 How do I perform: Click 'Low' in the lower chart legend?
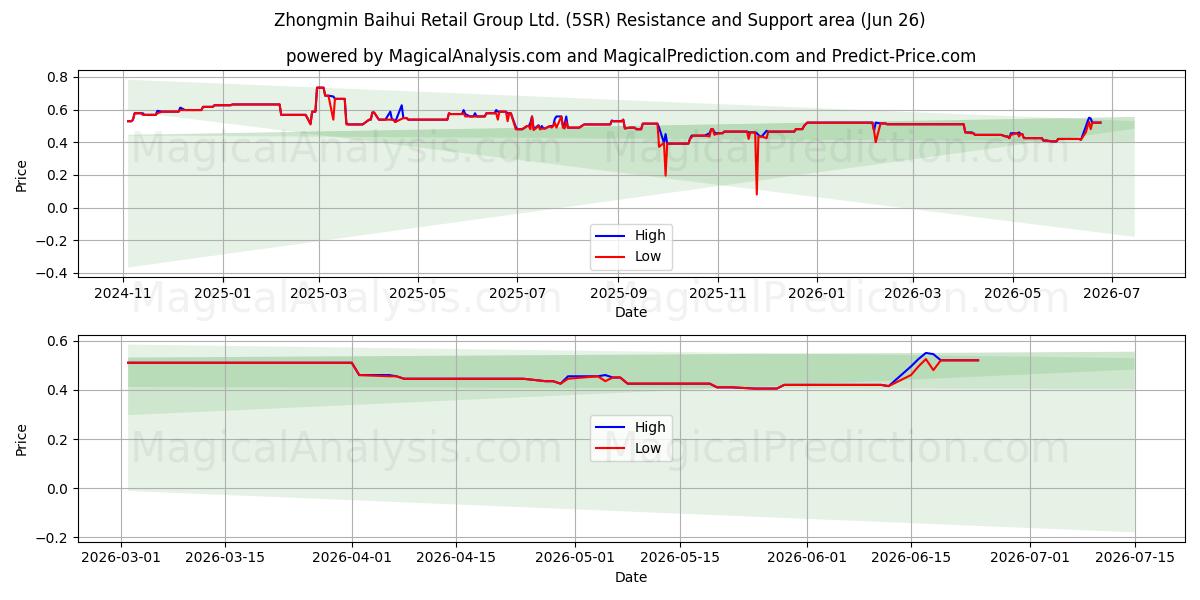click(x=647, y=448)
